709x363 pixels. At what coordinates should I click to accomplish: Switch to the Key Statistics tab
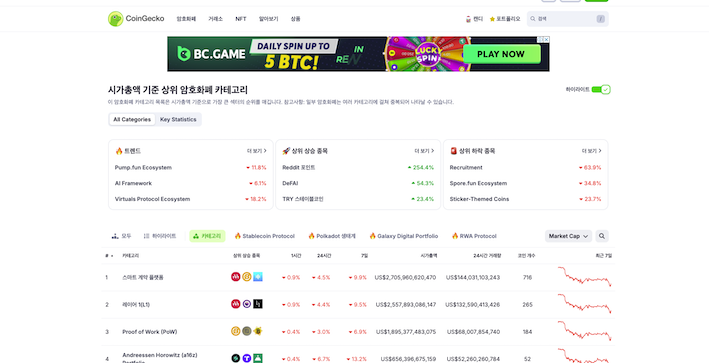pyautogui.click(x=178, y=119)
